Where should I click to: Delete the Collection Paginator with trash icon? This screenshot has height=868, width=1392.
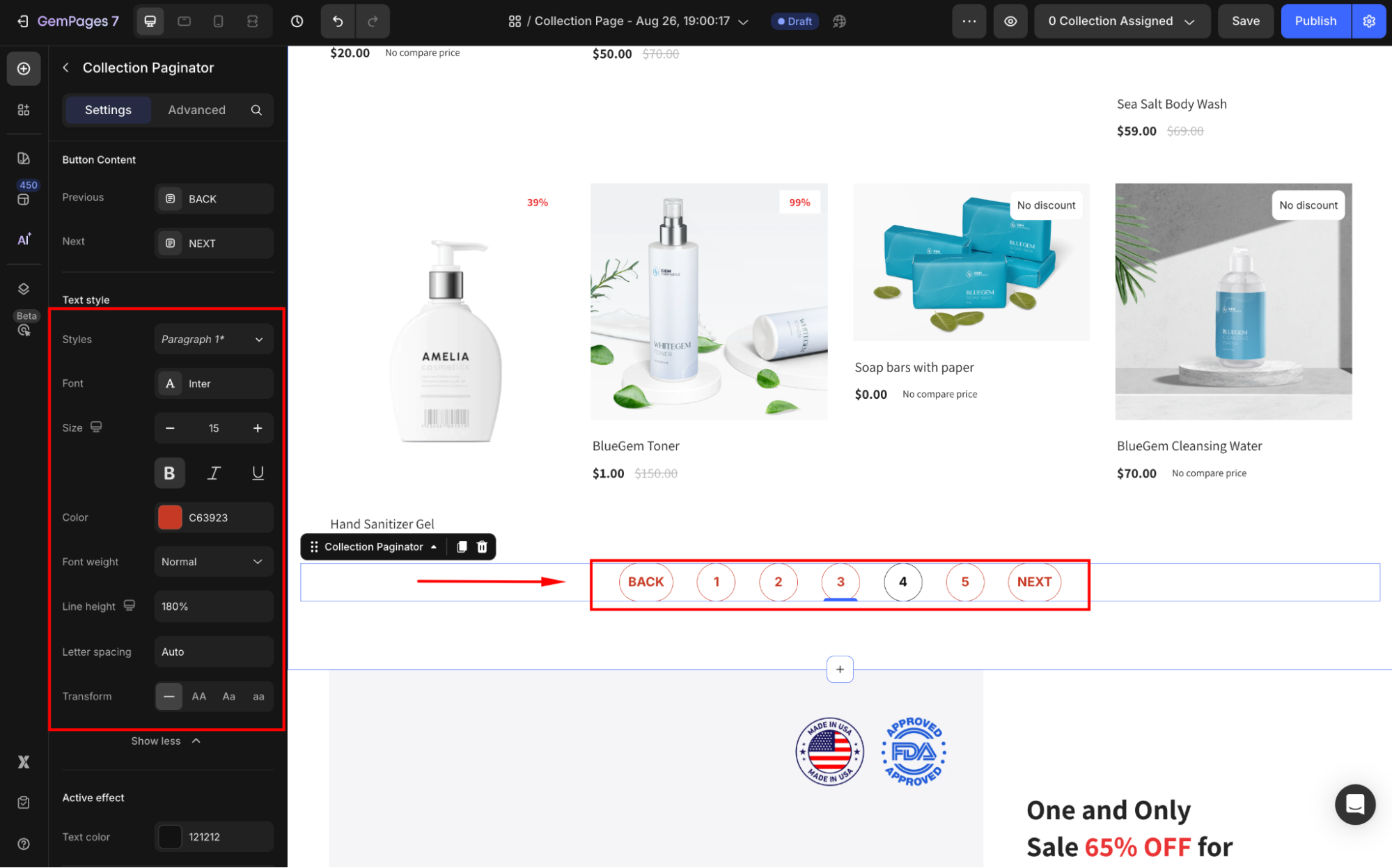pos(482,547)
